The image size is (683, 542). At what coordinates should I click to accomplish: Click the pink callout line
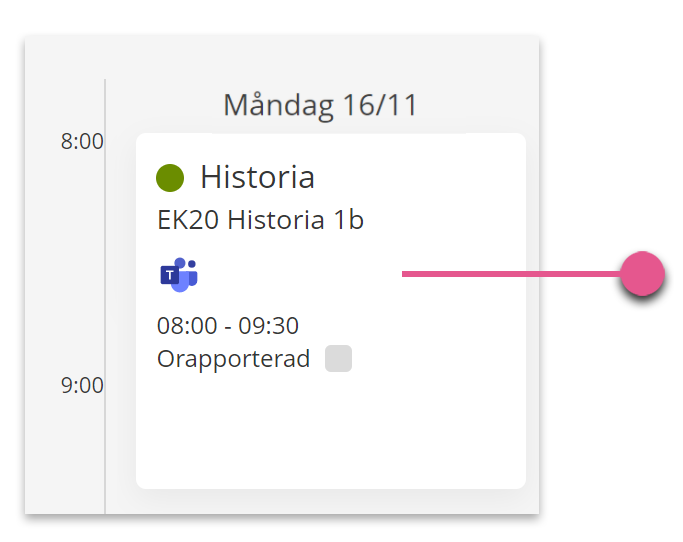[x=511, y=274]
